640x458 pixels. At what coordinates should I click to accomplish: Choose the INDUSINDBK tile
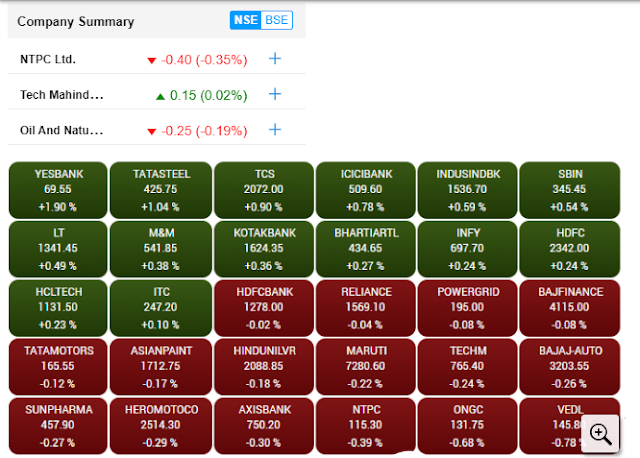tap(467, 190)
